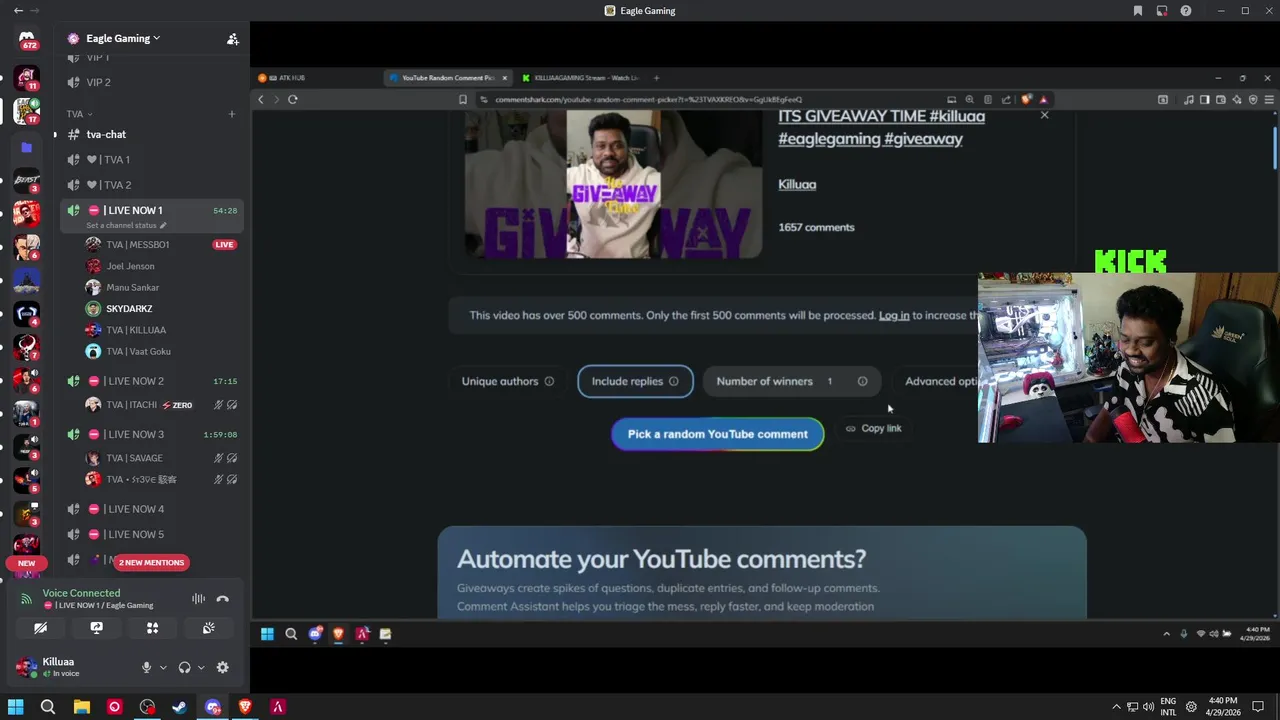
Task: Open Steam from the Windows taskbar
Action: [x=179, y=707]
